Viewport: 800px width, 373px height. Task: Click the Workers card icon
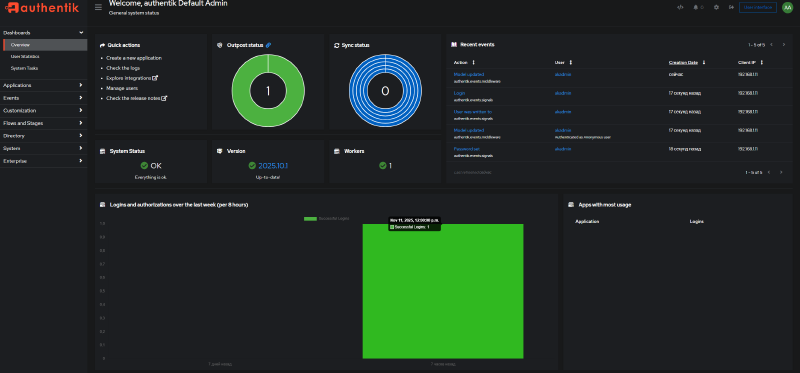click(337, 152)
